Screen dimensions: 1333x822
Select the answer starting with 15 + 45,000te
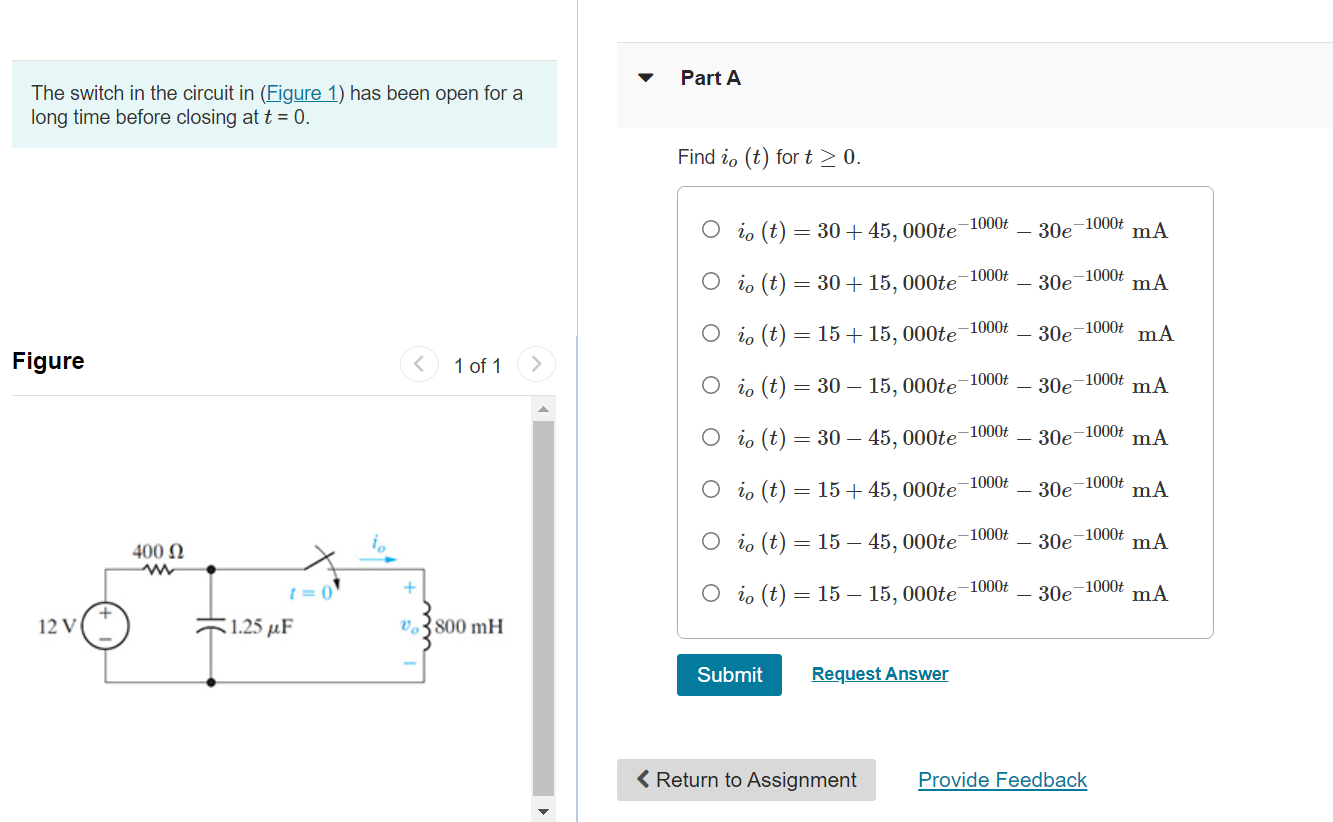(711, 488)
